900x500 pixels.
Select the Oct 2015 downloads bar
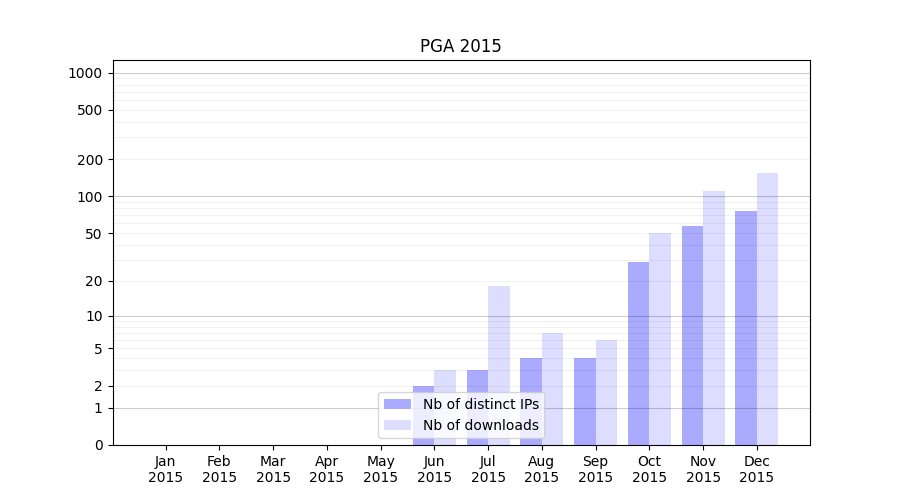660,338
